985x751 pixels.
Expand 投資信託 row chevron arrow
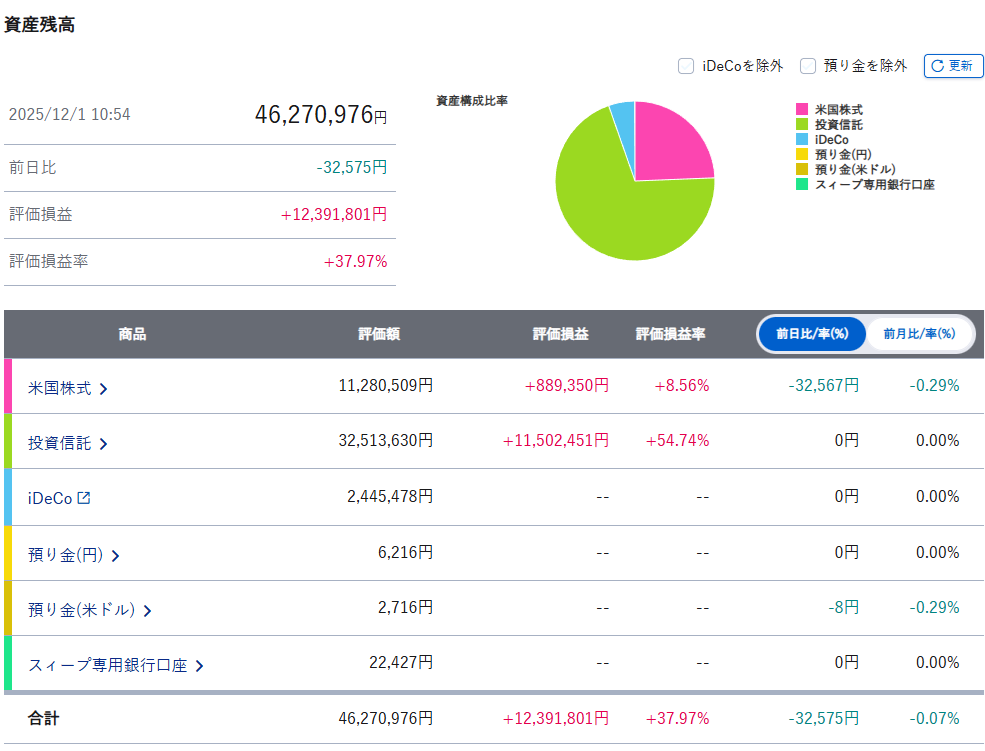tap(103, 443)
